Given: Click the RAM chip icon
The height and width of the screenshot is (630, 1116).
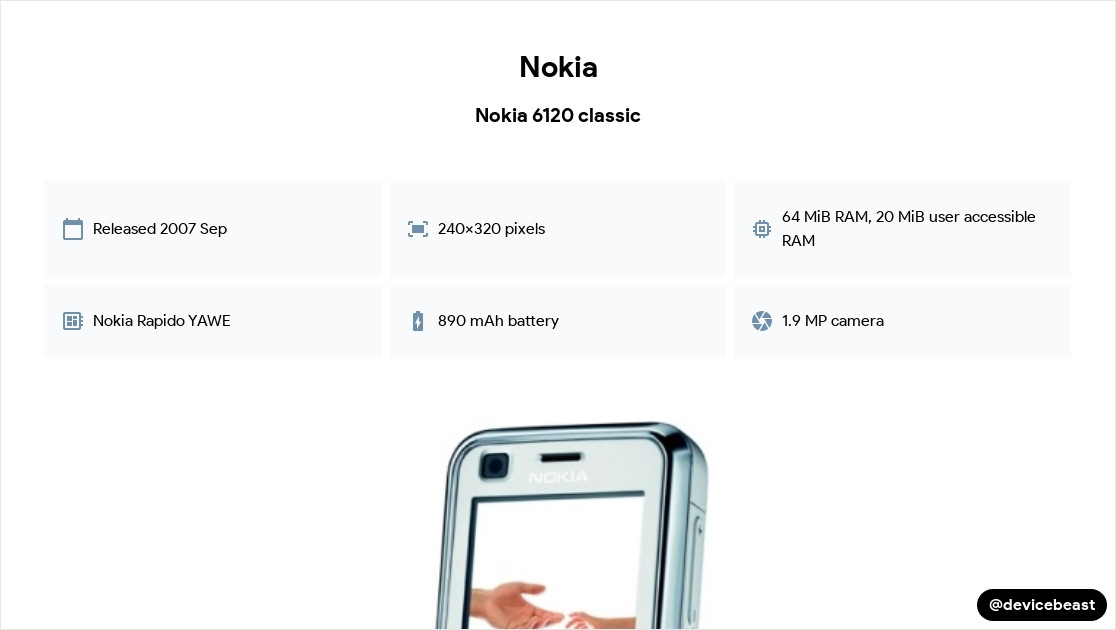Looking at the screenshot, I should click(762, 229).
